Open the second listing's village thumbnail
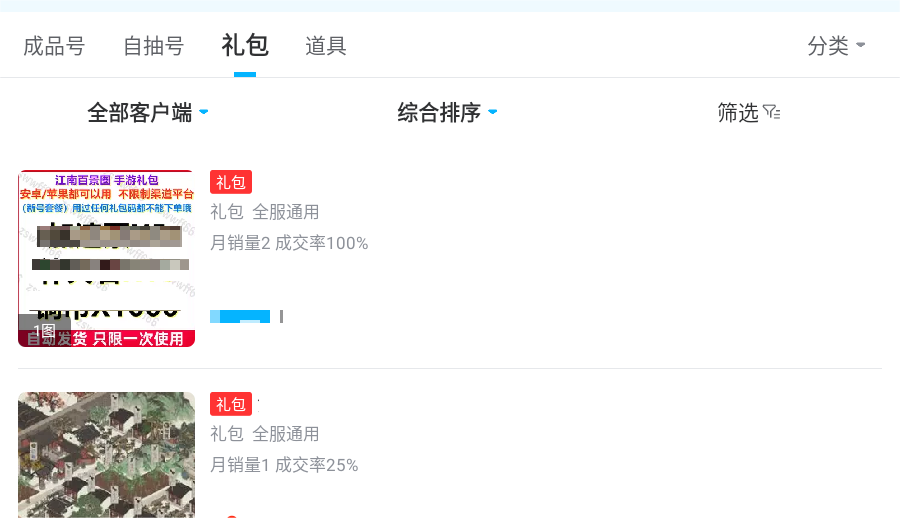The image size is (900, 518). (106, 455)
